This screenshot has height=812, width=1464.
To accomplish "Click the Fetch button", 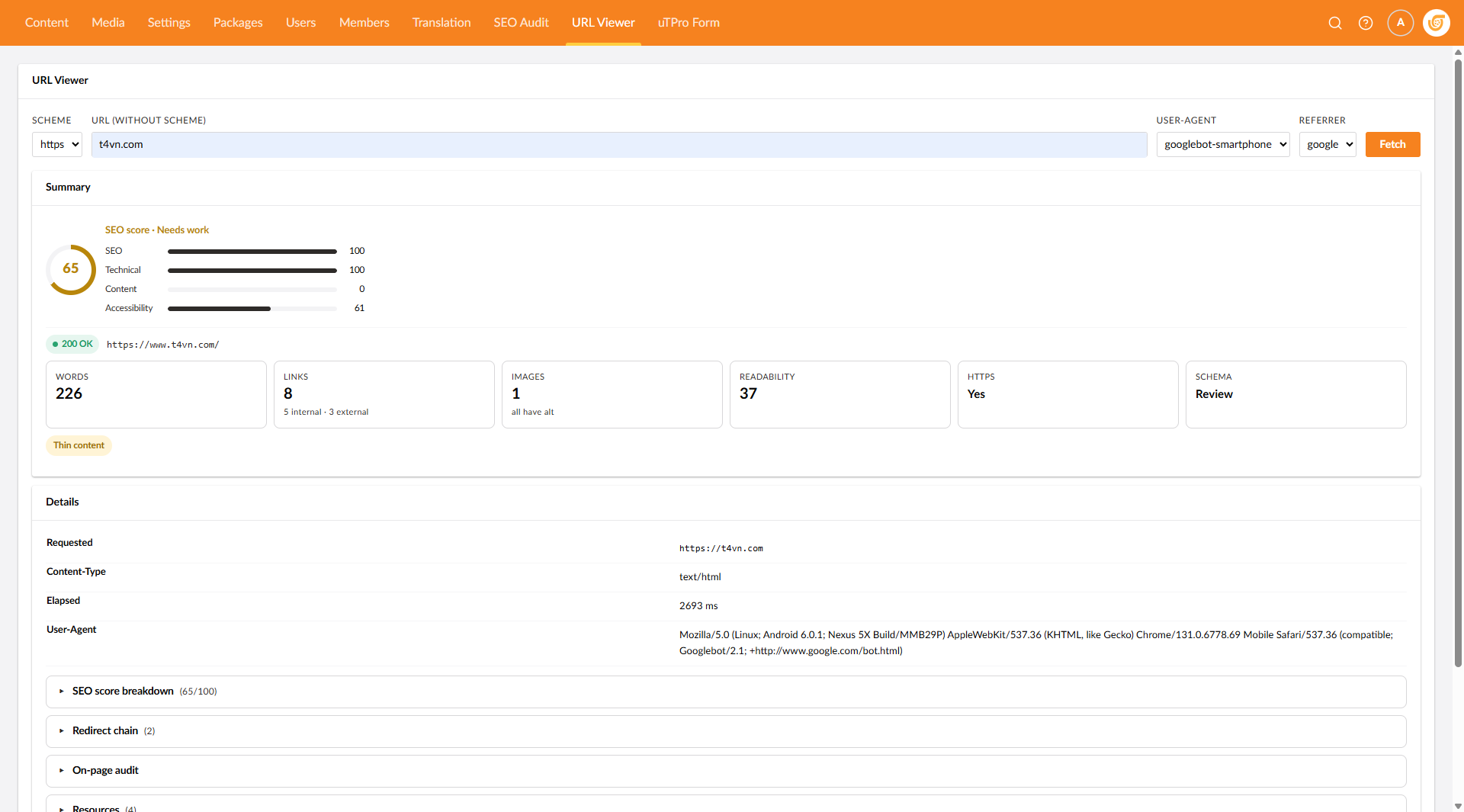I will pyautogui.click(x=1392, y=144).
